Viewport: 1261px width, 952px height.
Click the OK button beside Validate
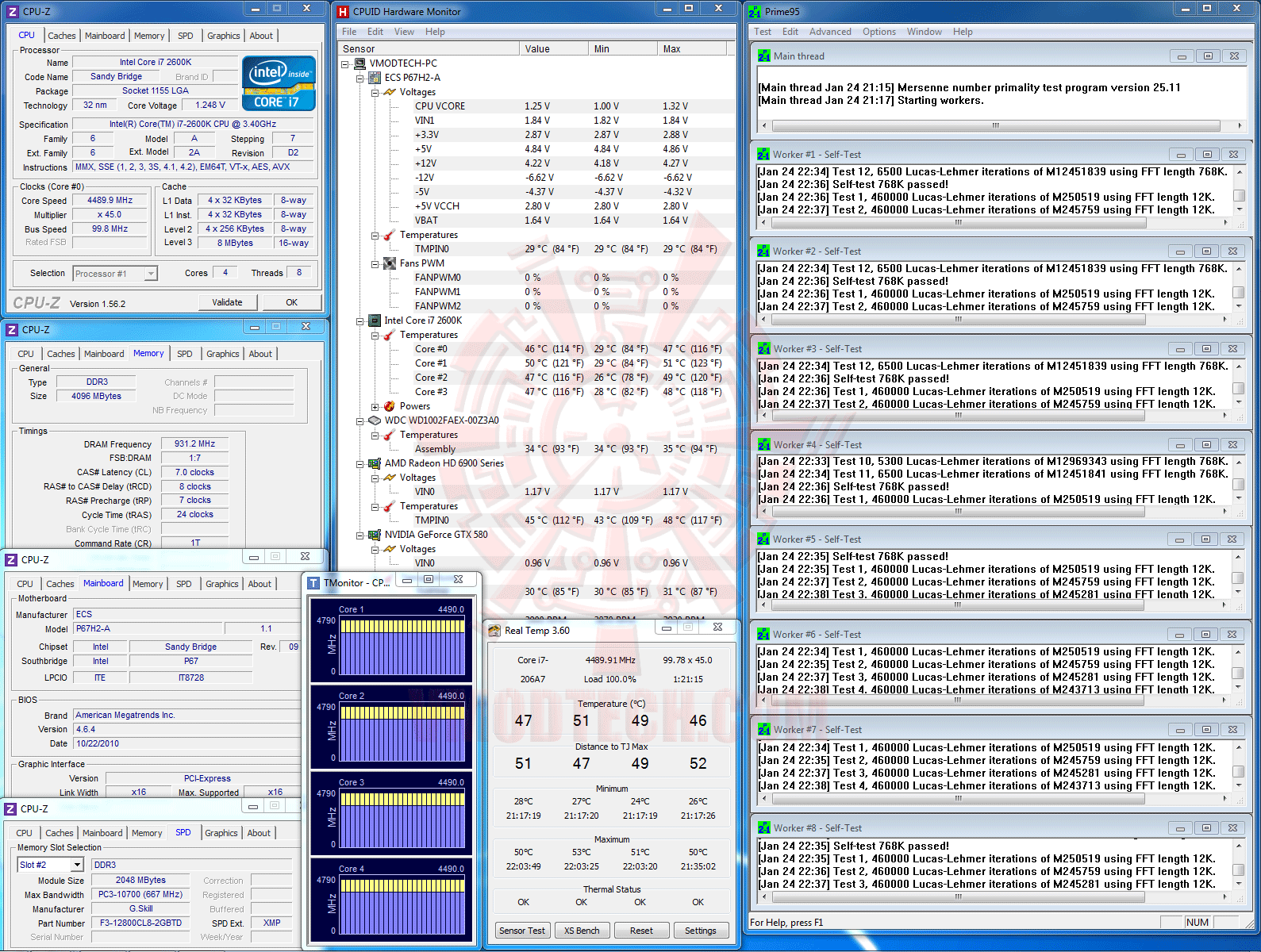292,302
